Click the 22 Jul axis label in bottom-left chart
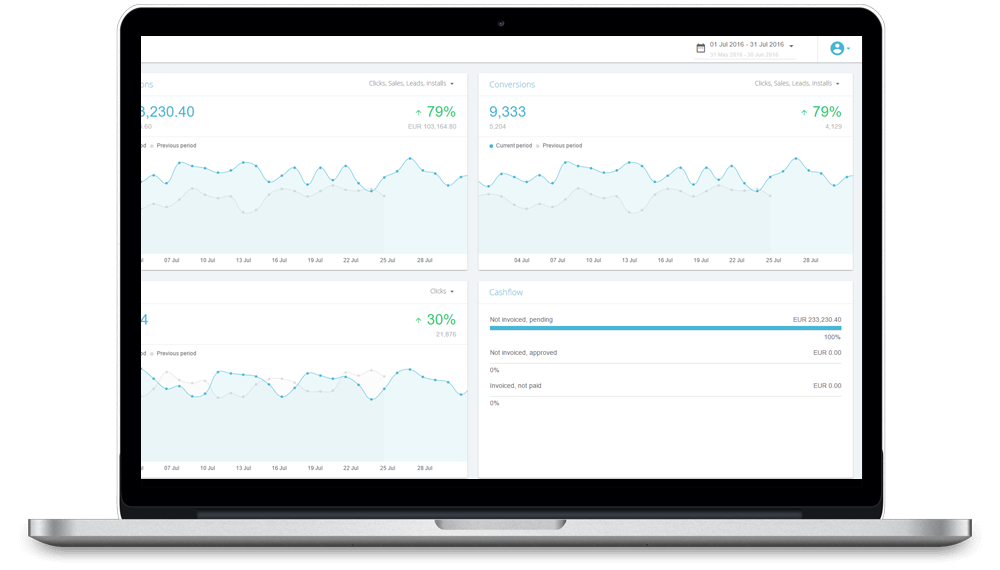Viewport: 1000px width, 570px height. point(351,469)
